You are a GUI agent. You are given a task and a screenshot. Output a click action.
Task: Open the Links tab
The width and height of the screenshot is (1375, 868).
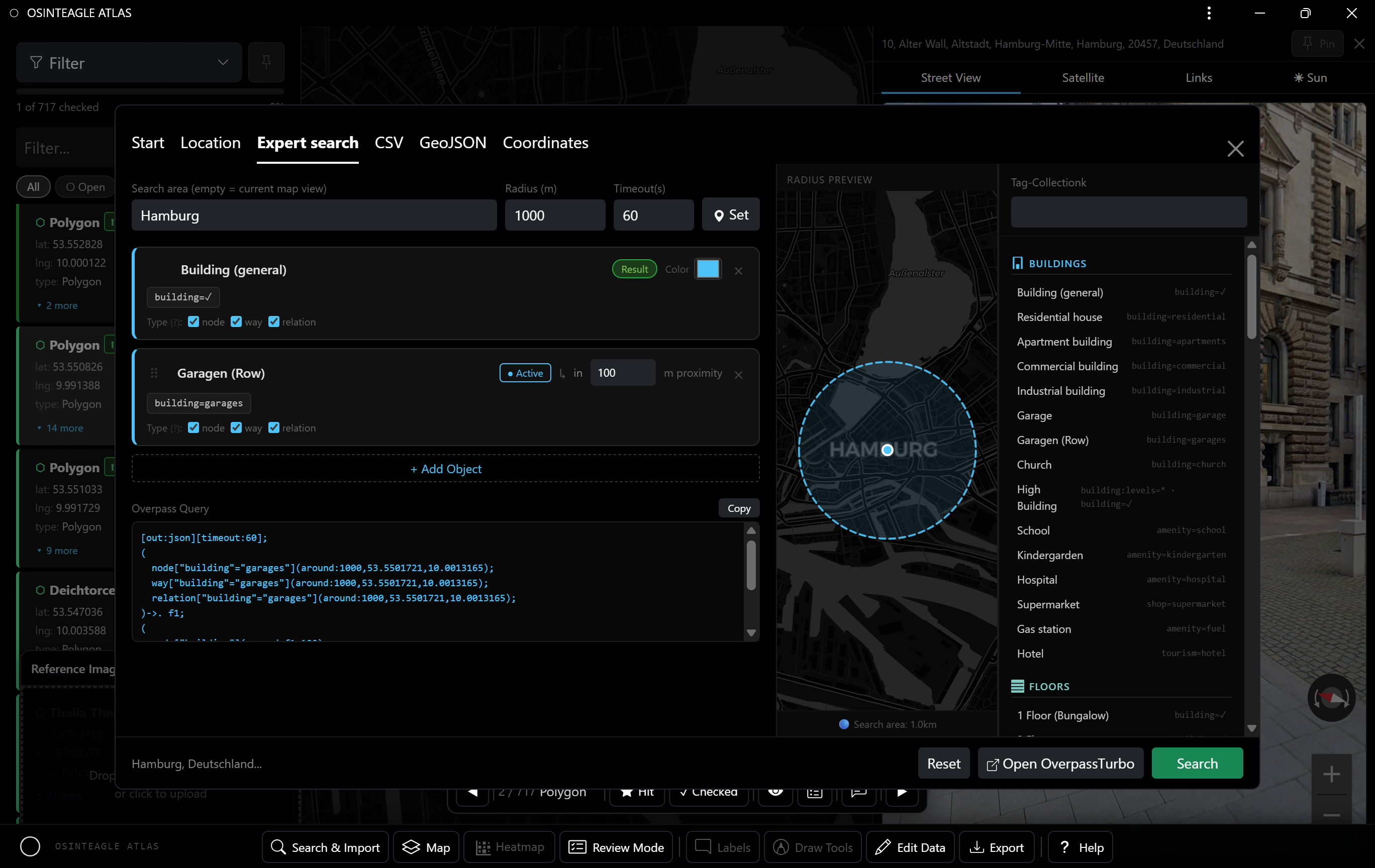[1199, 78]
